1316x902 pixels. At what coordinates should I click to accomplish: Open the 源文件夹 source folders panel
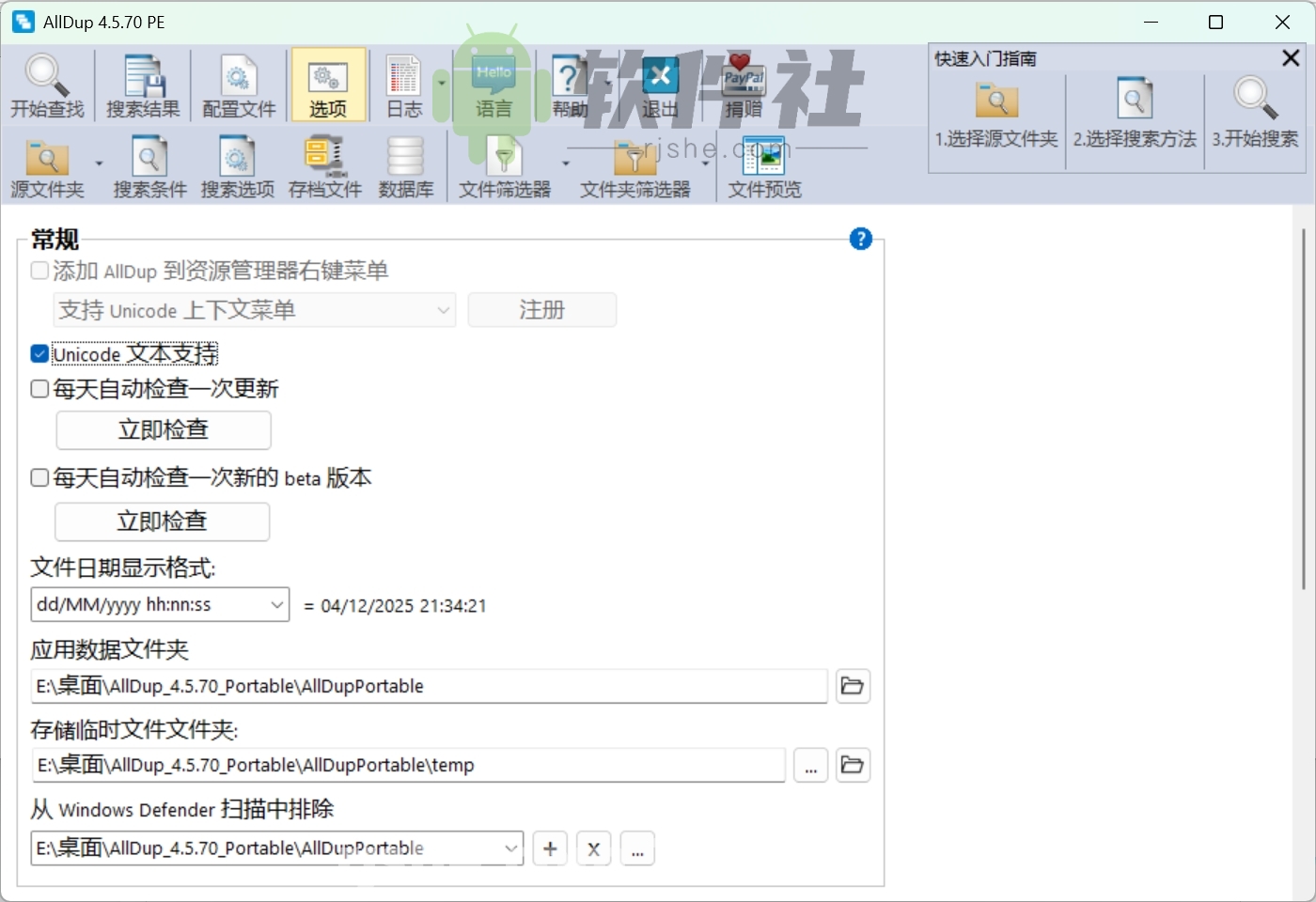(x=48, y=165)
